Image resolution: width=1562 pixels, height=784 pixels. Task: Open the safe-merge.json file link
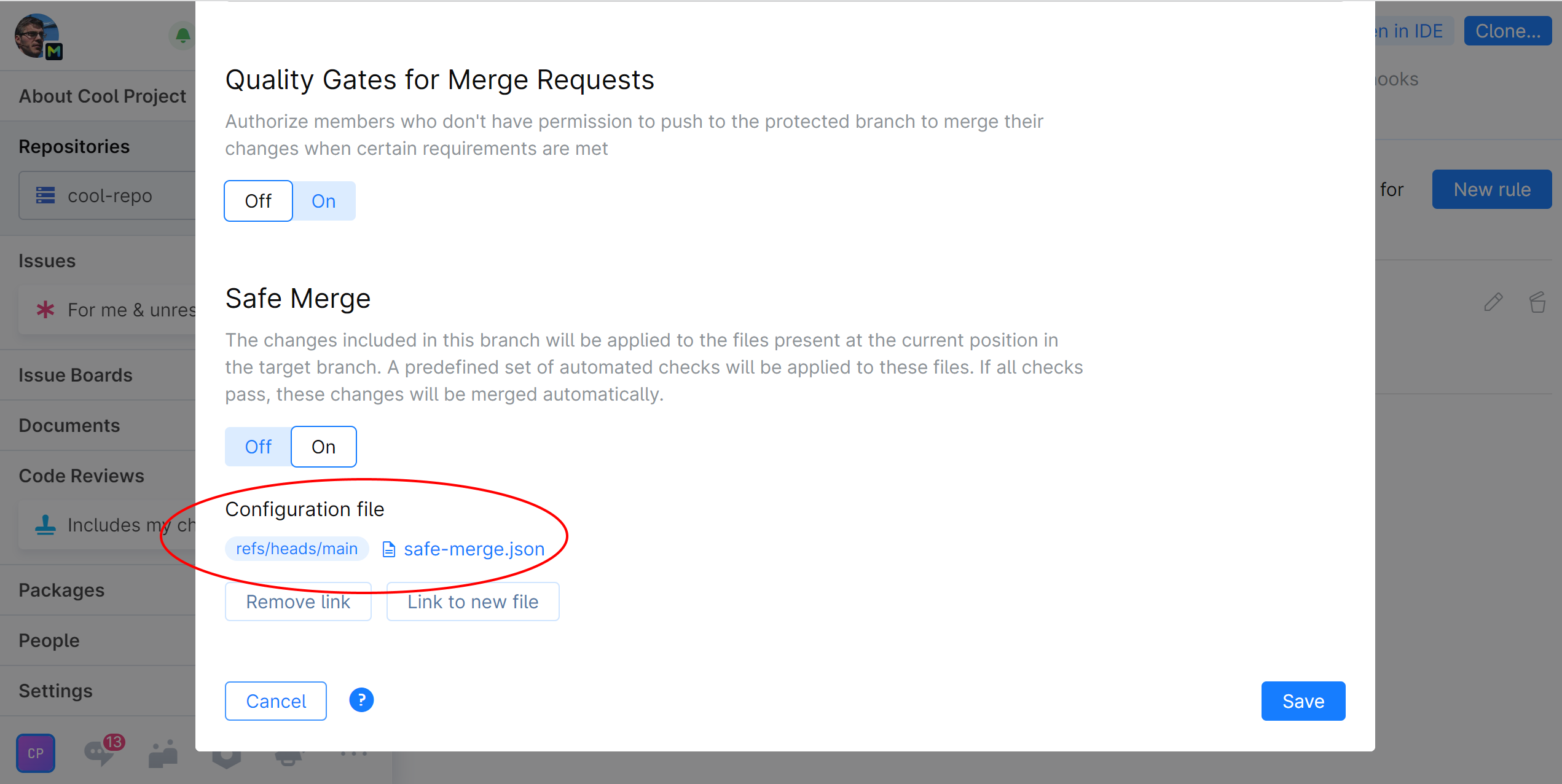click(473, 549)
